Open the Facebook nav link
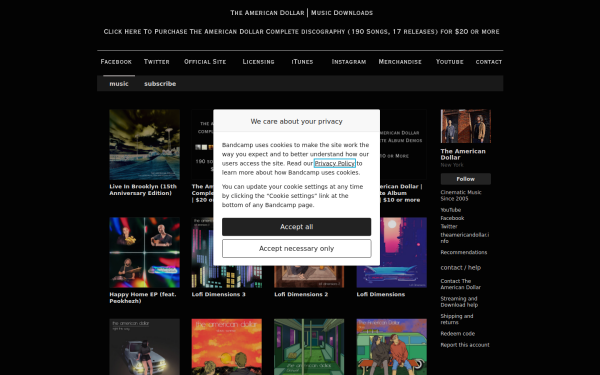600x375 pixels. pos(116,62)
